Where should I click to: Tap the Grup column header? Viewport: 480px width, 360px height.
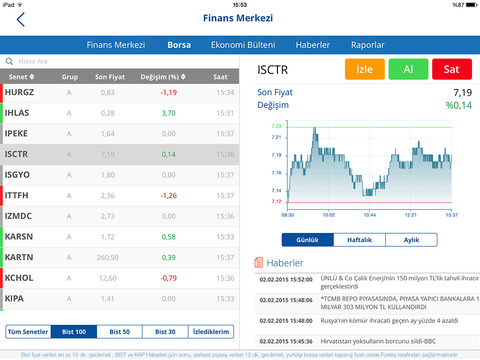69,77
